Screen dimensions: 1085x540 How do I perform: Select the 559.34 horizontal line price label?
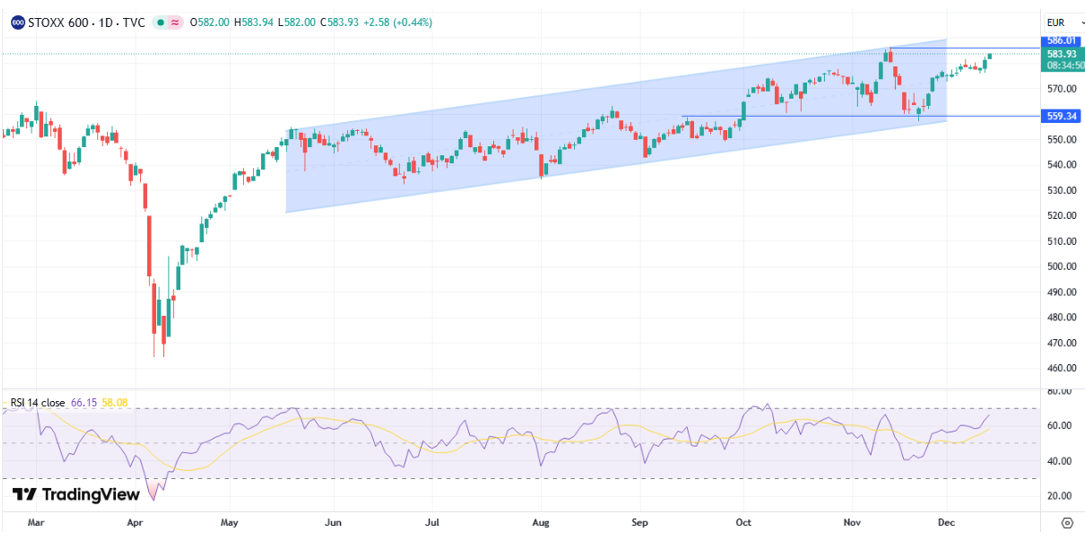[x=1061, y=116]
